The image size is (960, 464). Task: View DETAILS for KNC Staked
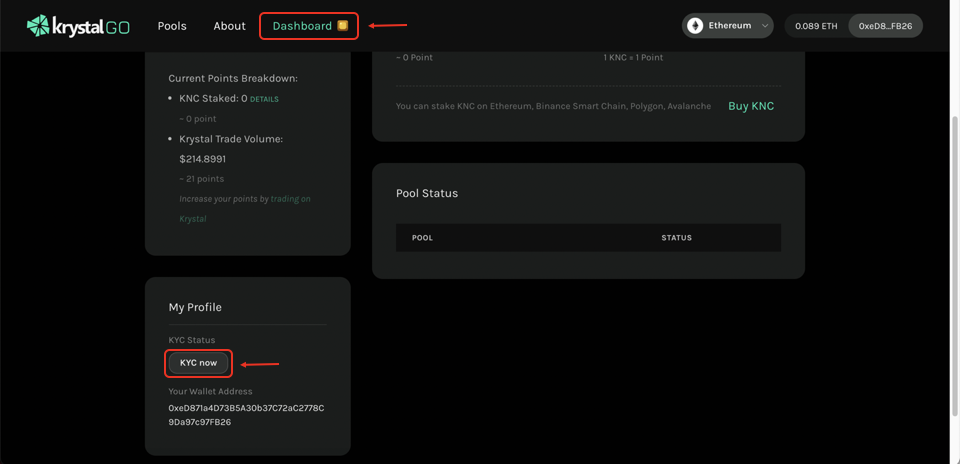pyautogui.click(x=264, y=99)
